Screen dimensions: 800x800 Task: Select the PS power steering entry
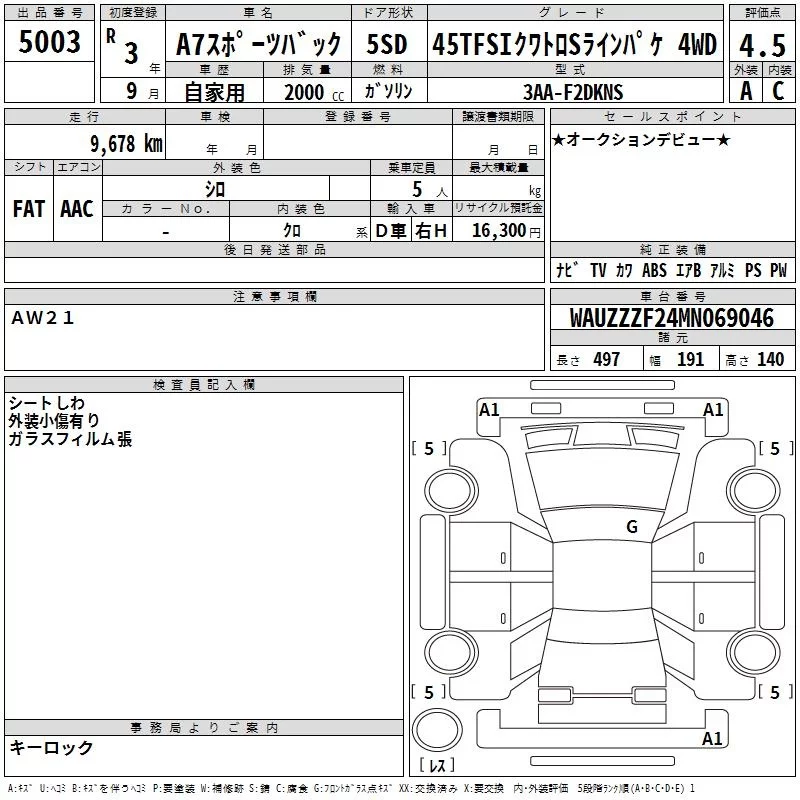[753, 270]
